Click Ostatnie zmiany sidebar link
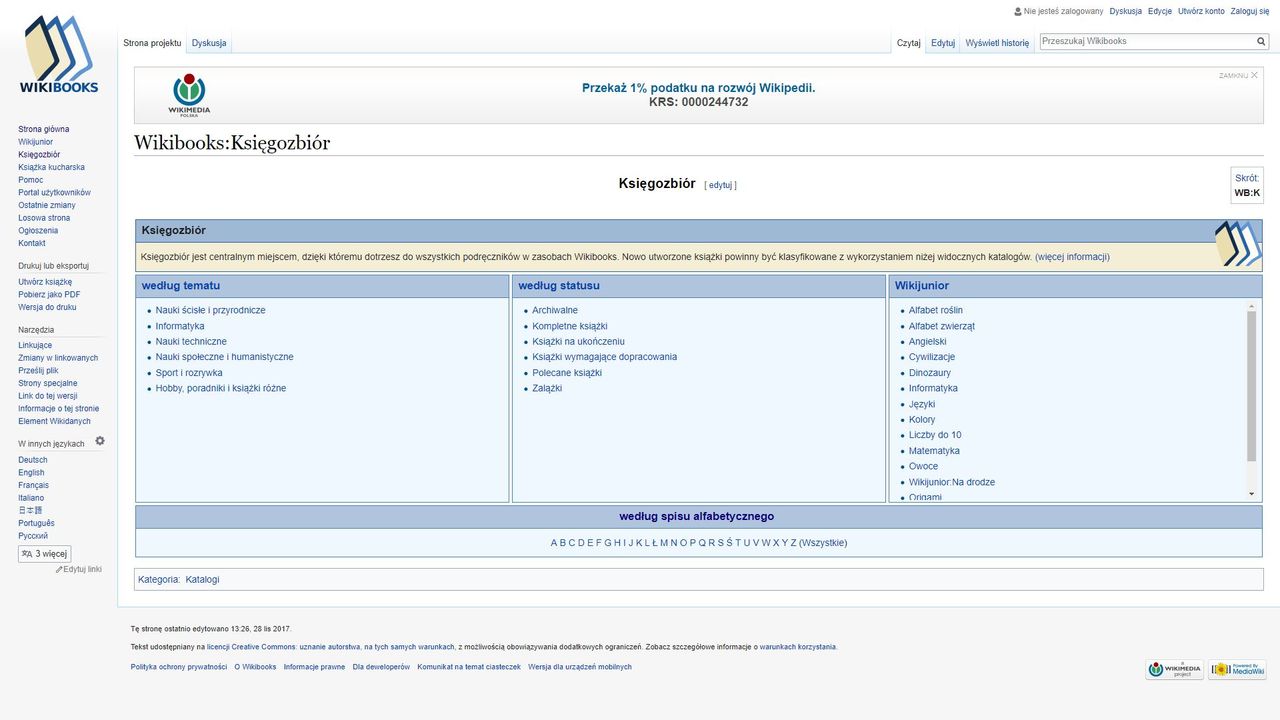The height and width of the screenshot is (720, 1280). (x=47, y=205)
